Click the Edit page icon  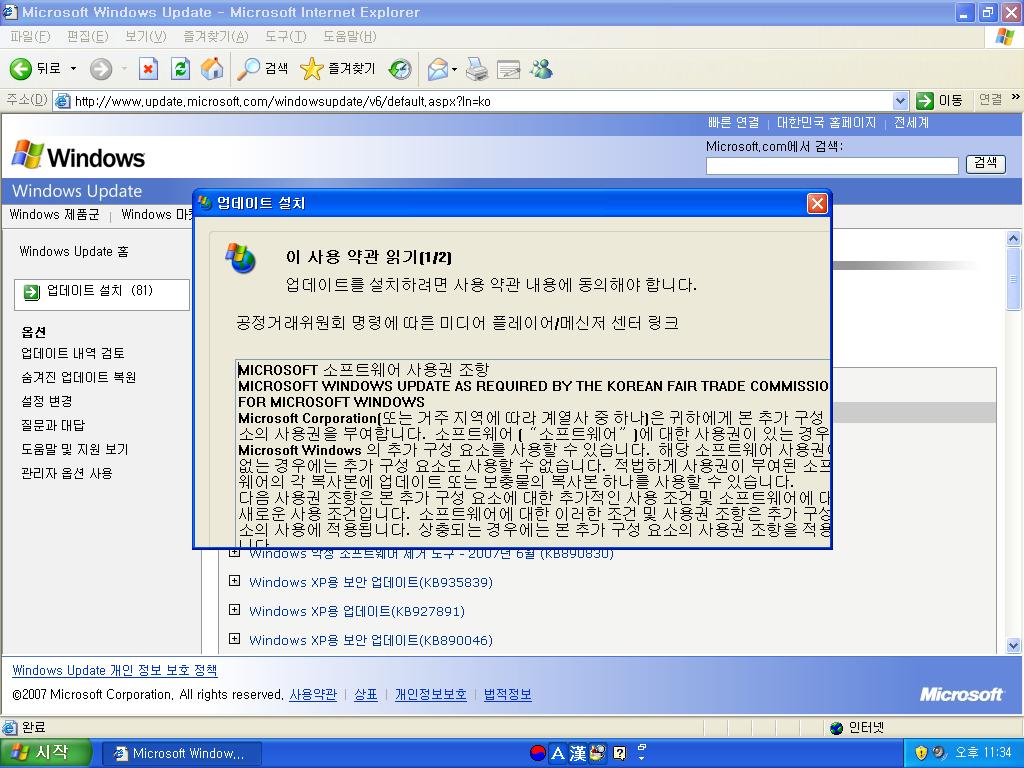point(508,69)
